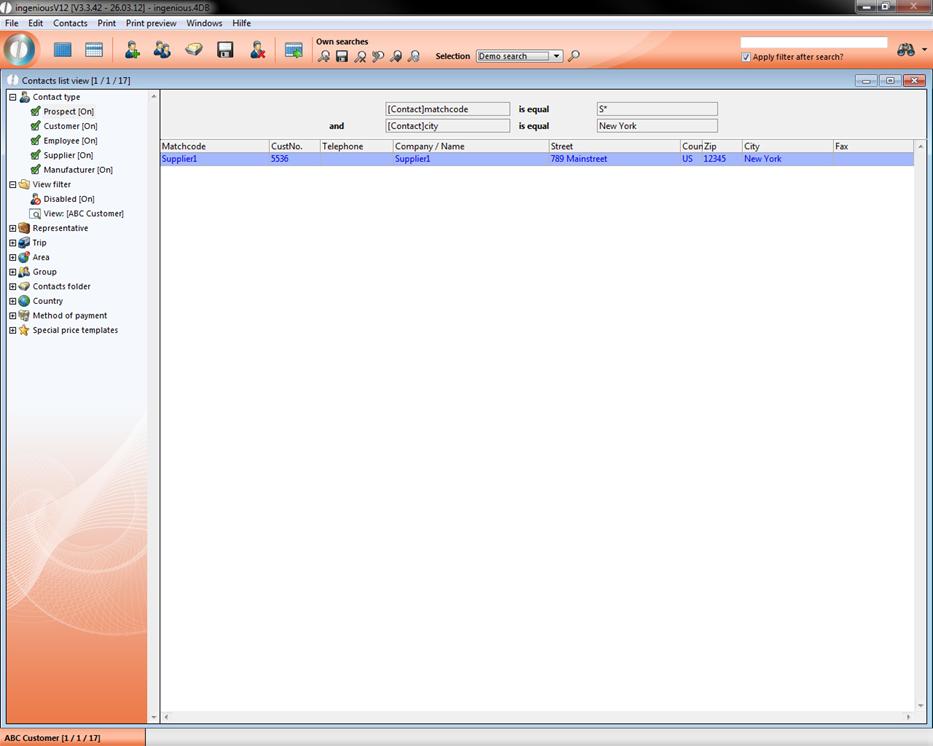Expand the Representative tree node
The width and height of the screenshot is (933, 746).
12,228
